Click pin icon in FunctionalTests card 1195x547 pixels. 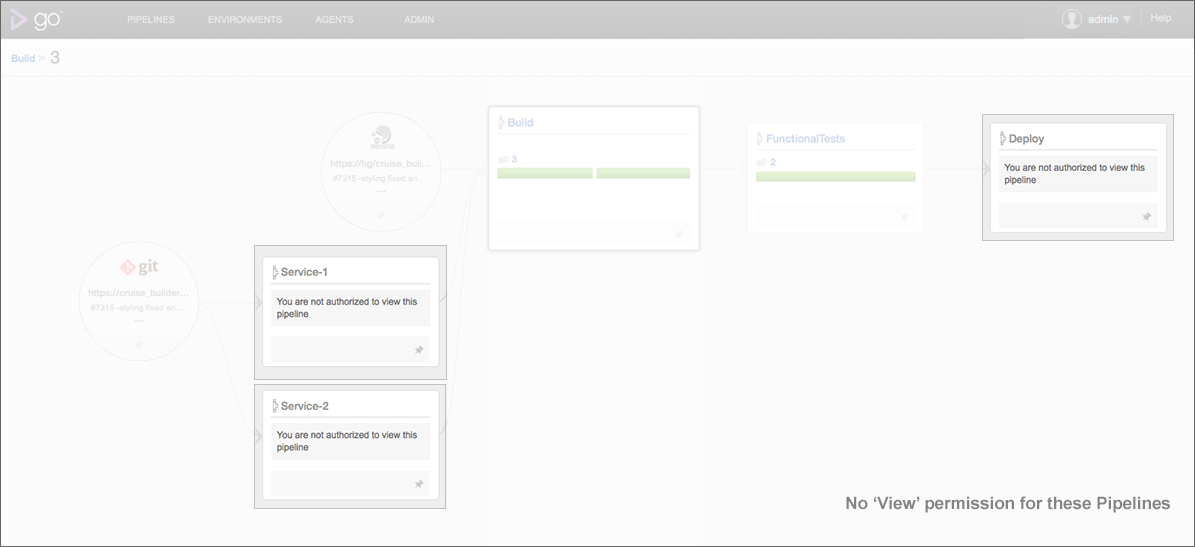pos(904,216)
